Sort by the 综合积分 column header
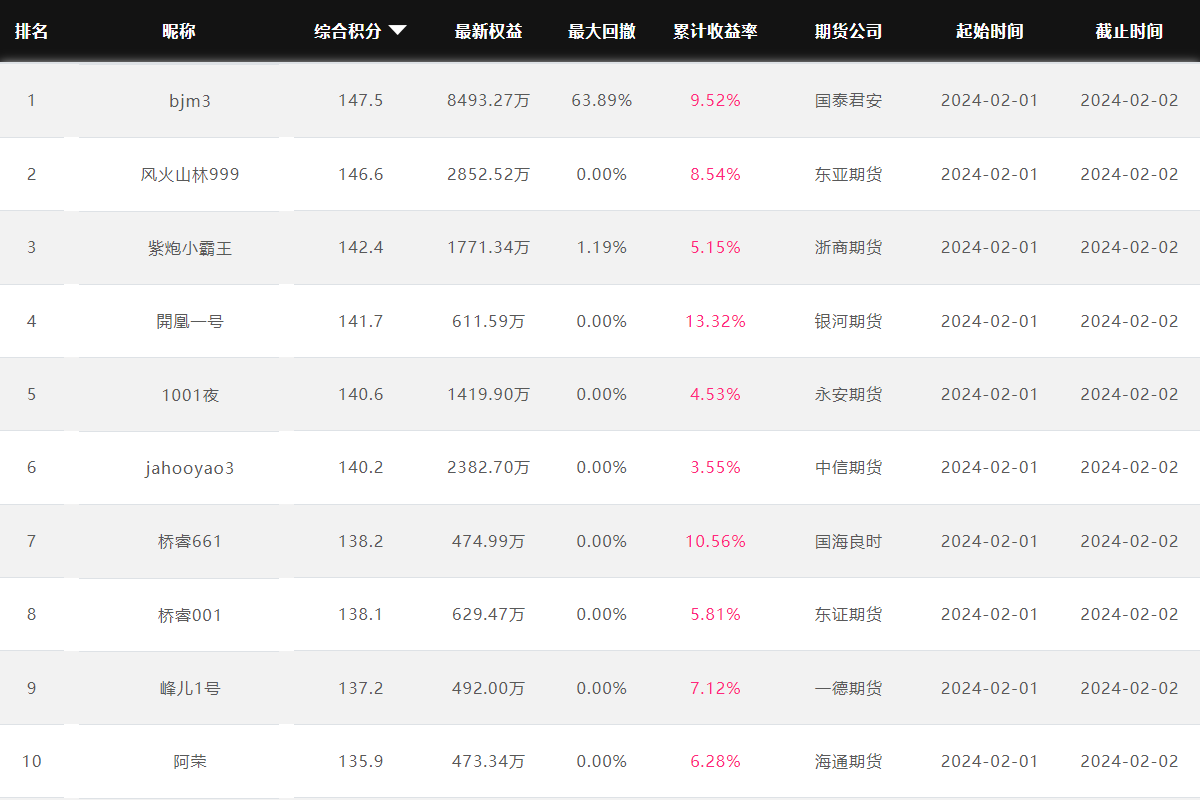Viewport: 1200px width, 800px height. pos(347,31)
